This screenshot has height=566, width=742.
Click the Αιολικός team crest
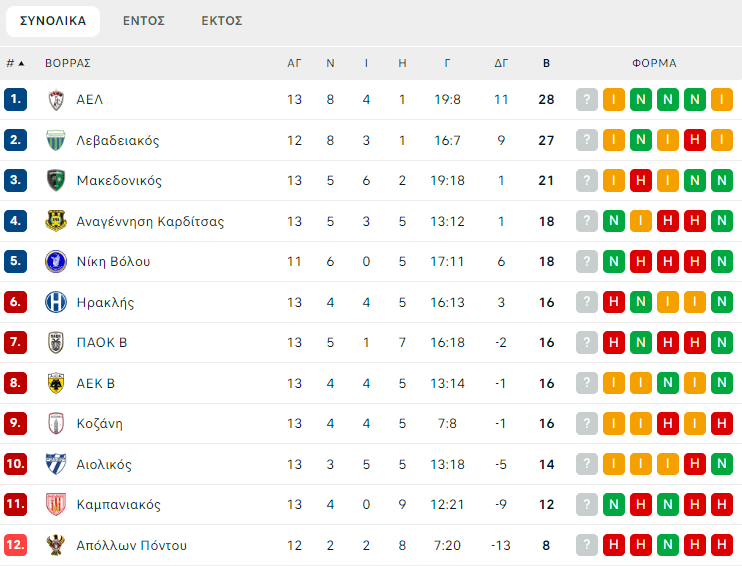(x=56, y=464)
